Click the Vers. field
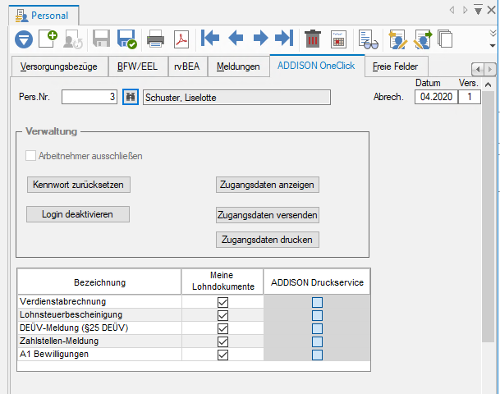The image size is (500, 394). tap(469, 97)
